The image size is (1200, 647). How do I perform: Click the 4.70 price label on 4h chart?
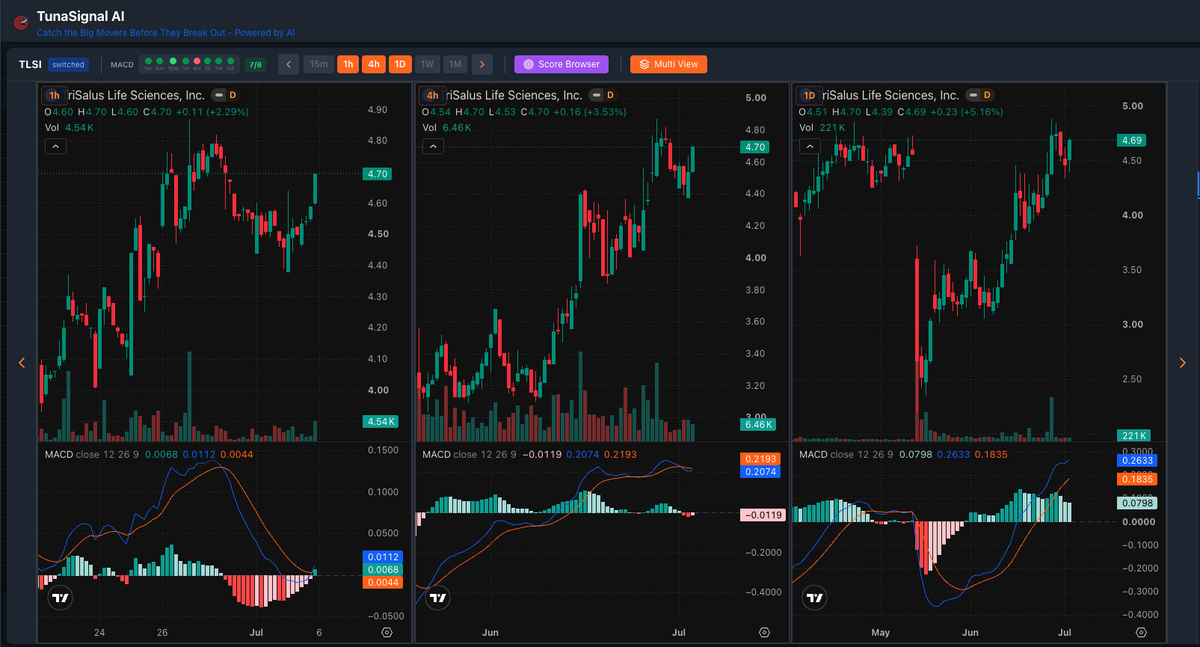[753, 147]
